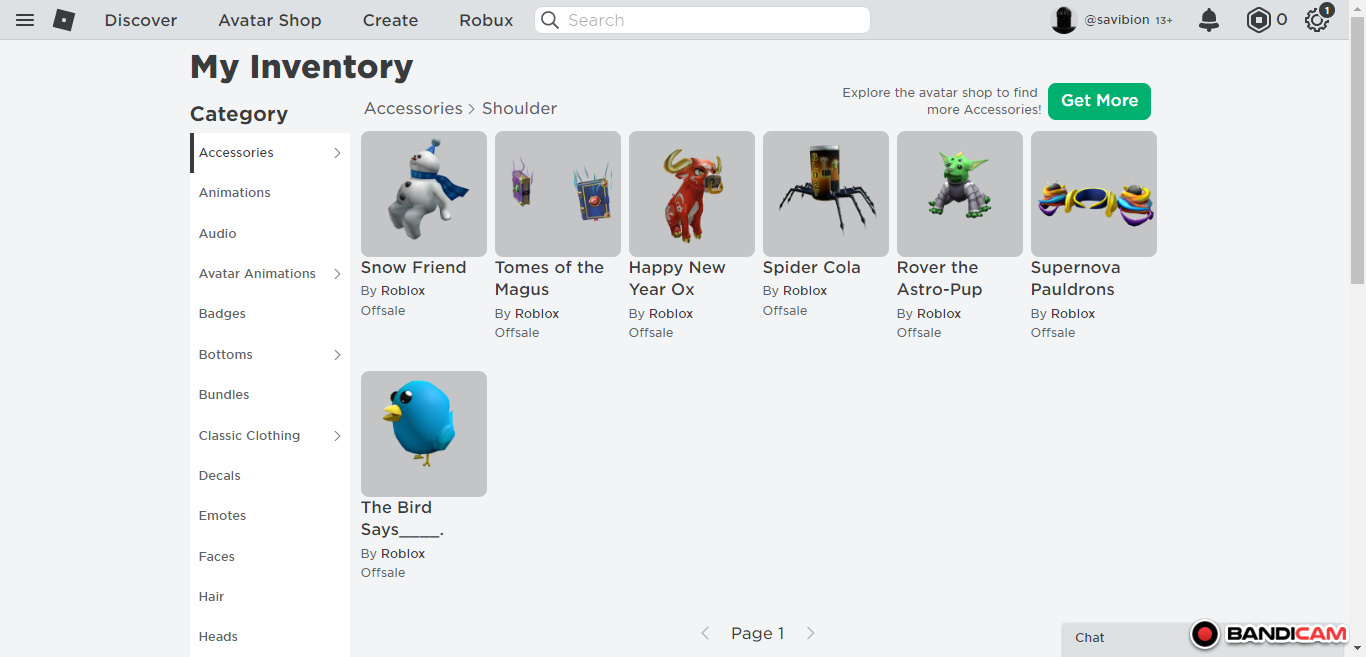The height and width of the screenshot is (657, 1366).
Task: Open the settings gear icon
Action: click(1317, 20)
